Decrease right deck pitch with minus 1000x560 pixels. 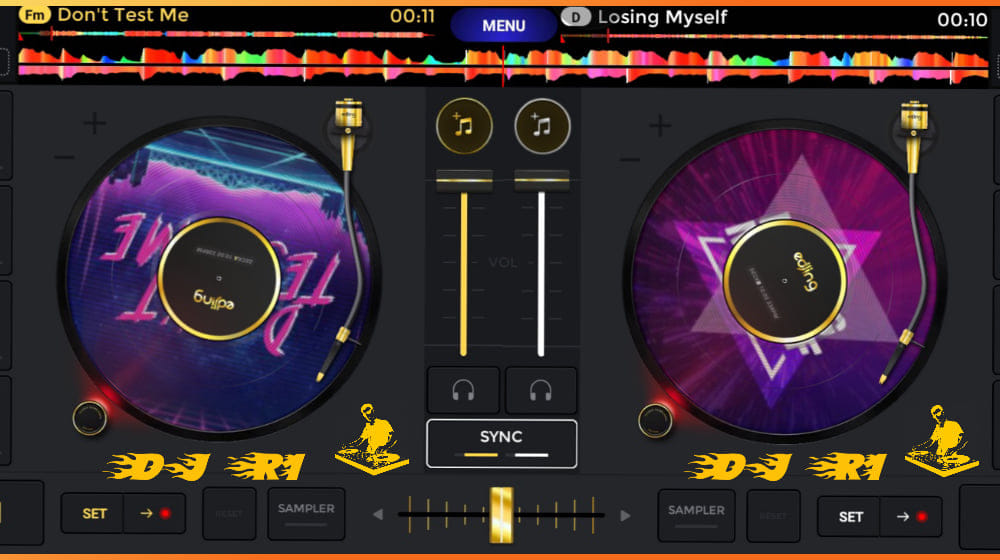[x=629, y=159]
